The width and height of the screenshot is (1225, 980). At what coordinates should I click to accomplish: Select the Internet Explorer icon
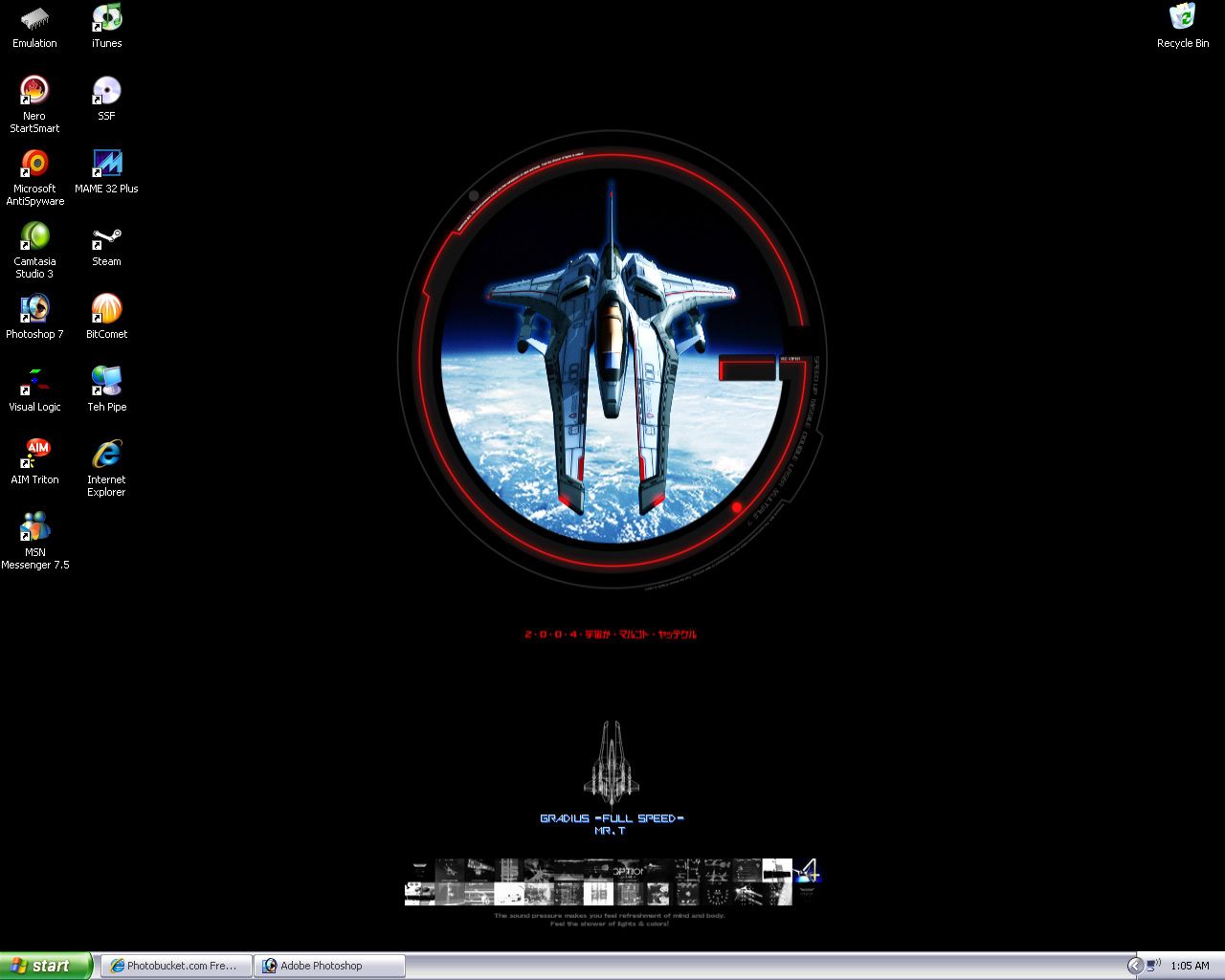[x=106, y=468]
